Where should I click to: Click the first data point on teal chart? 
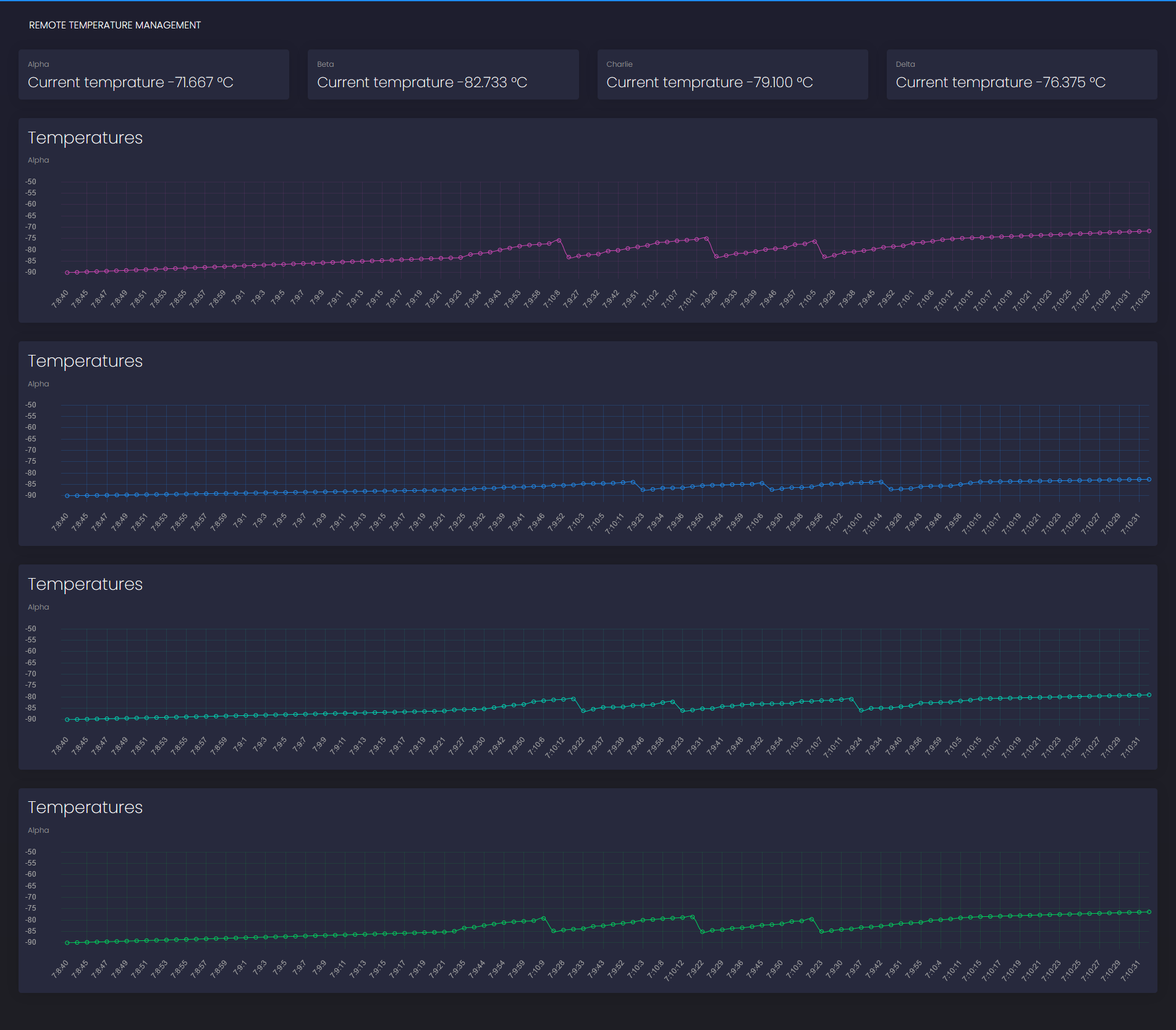click(x=67, y=720)
